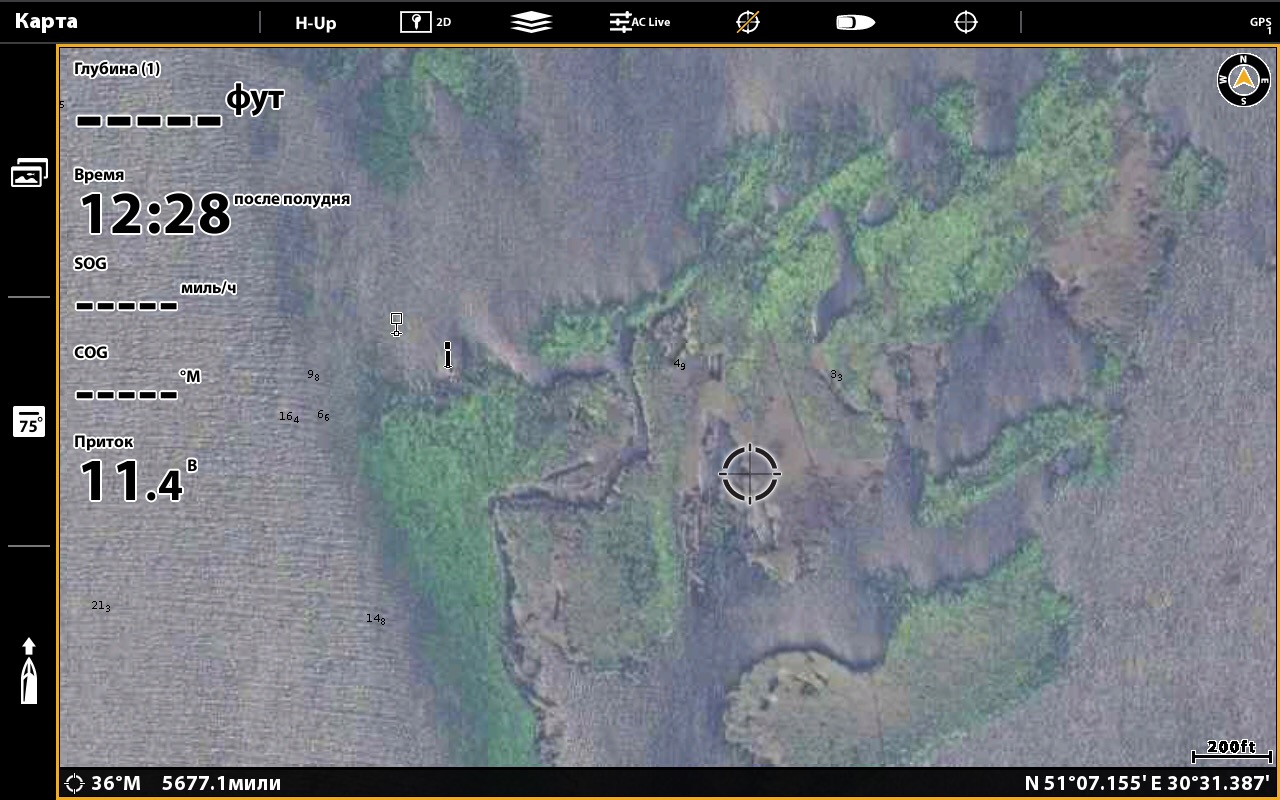Open the screenshot gallery icon in sidebar

coord(29,173)
